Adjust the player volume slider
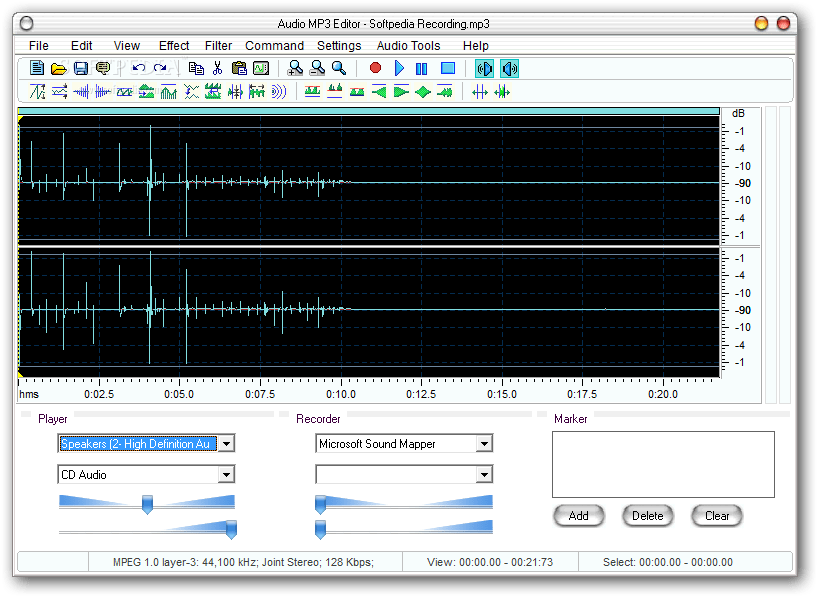 coord(146,505)
